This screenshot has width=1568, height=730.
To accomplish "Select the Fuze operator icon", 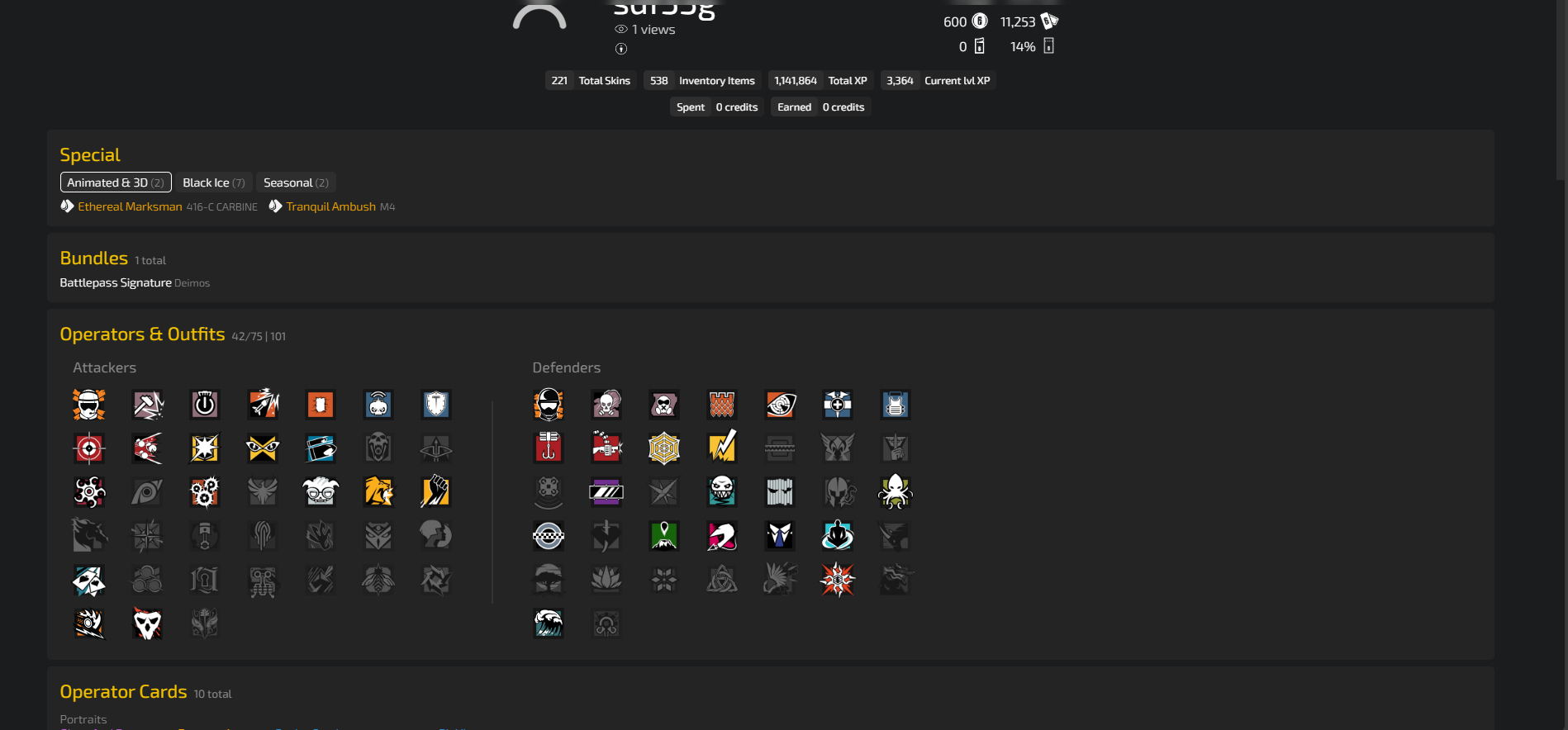I will pos(147,448).
